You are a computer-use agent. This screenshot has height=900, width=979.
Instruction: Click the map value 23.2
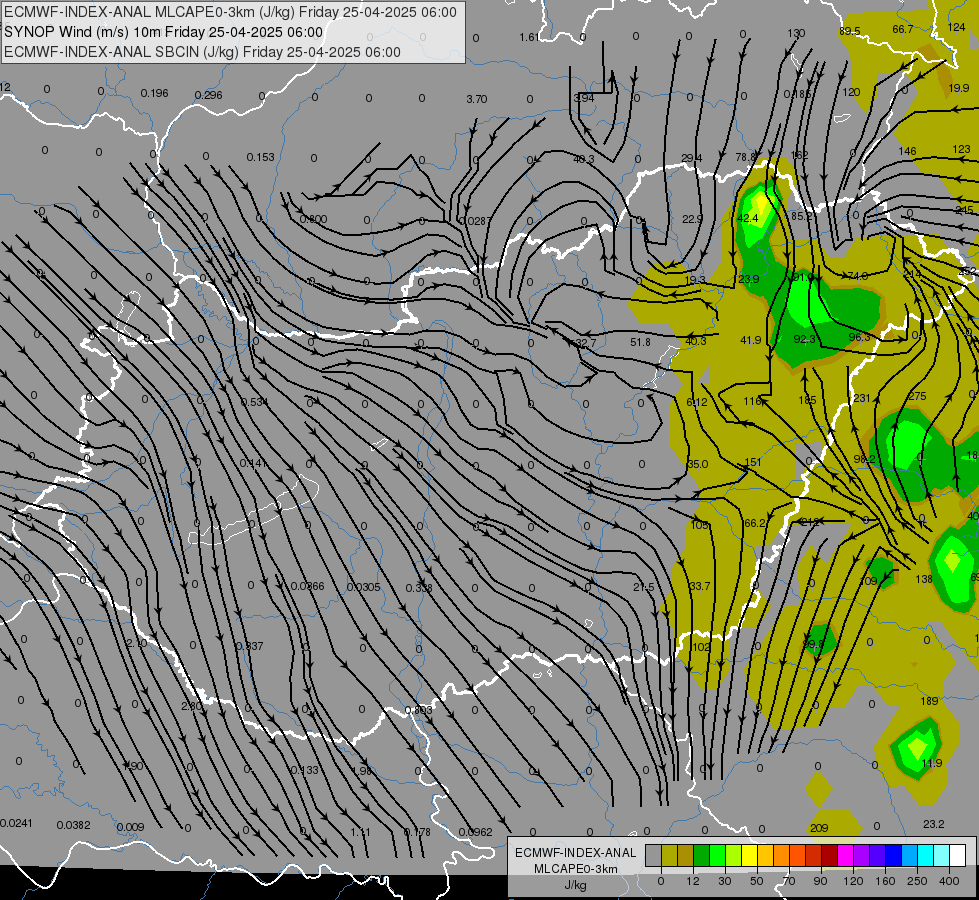coord(933,824)
